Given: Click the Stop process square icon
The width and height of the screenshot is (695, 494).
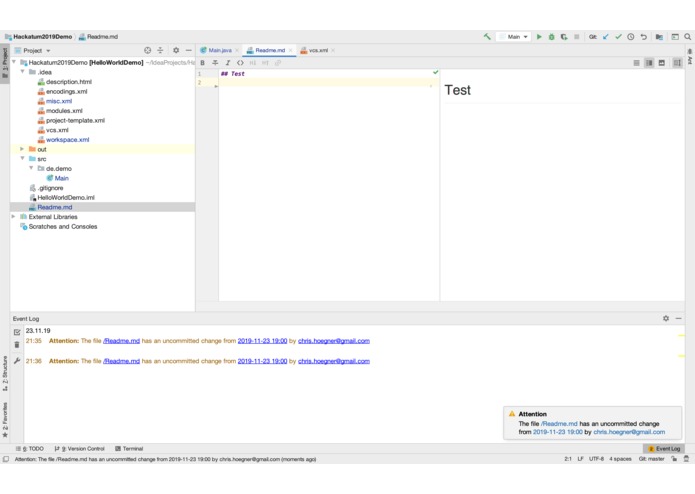Looking at the screenshot, I should pyautogui.click(x=577, y=37).
